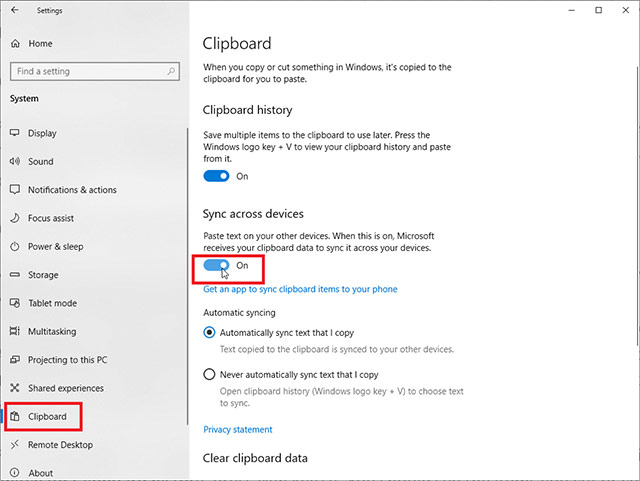This screenshot has width=640, height=481.
Task: Click the Sound speaker icon
Action: tap(15, 161)
